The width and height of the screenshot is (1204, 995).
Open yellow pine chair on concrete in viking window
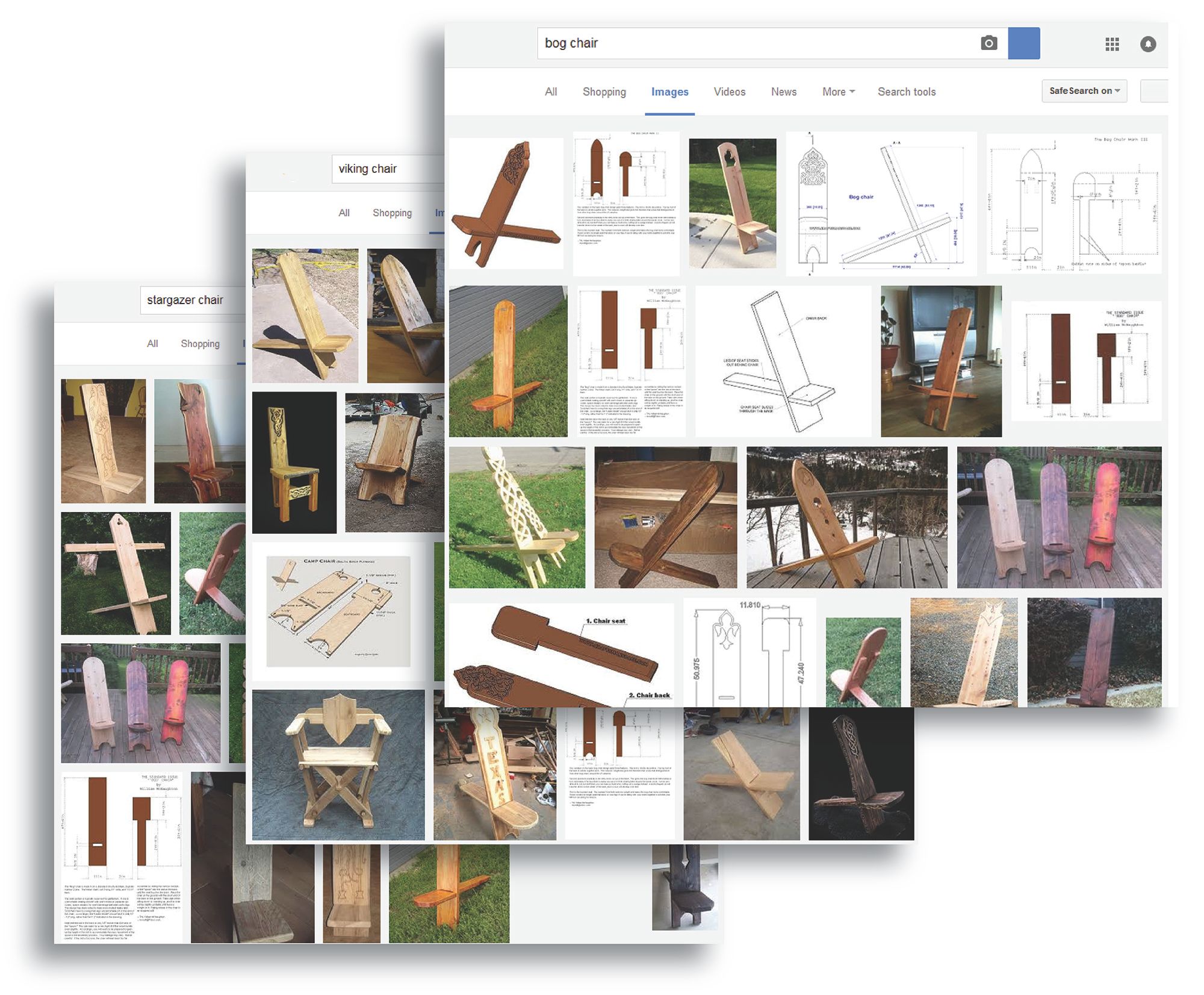[x=305, y=316]
